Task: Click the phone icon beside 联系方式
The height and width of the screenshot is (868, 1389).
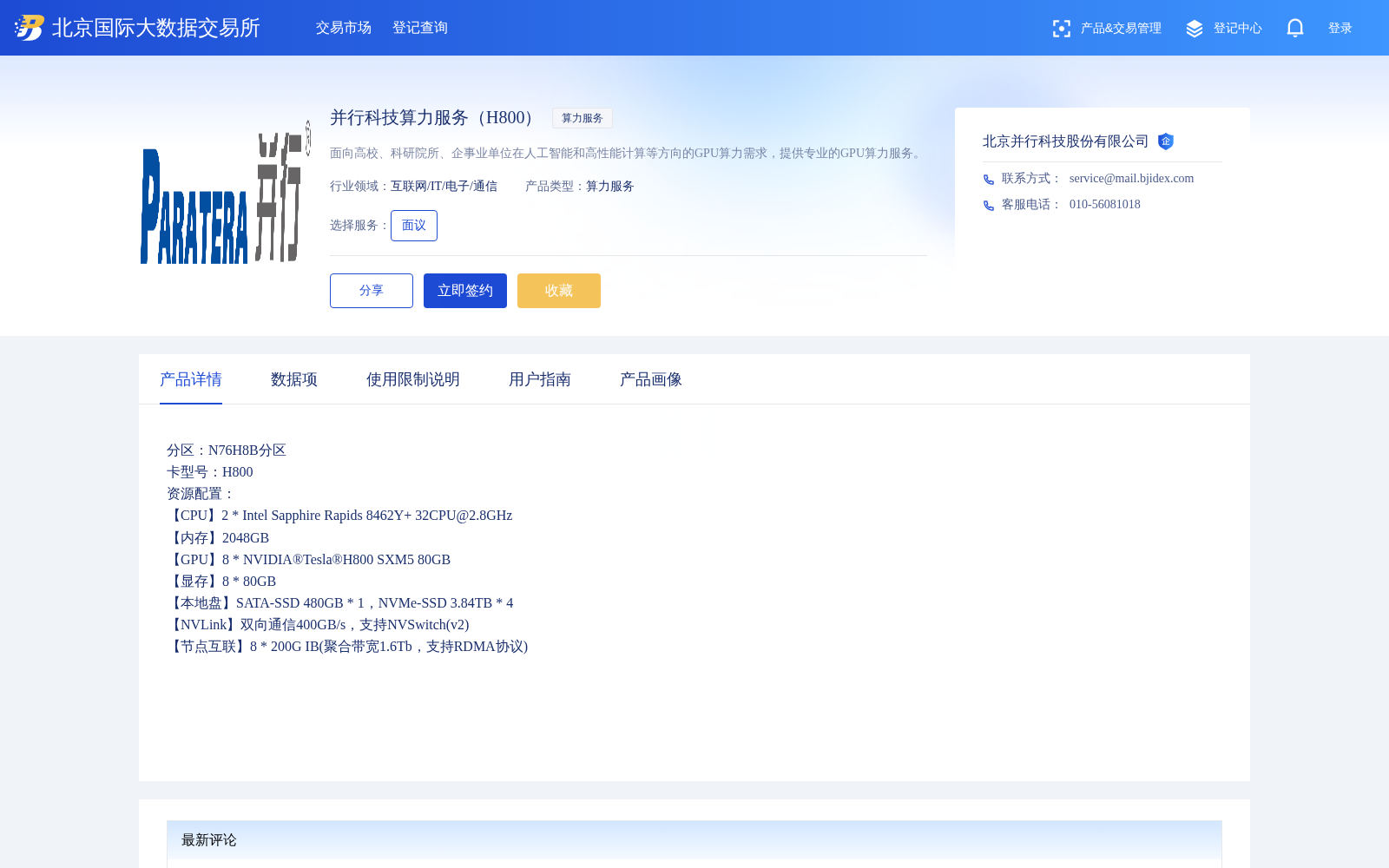Action: (x=989, y=180)
